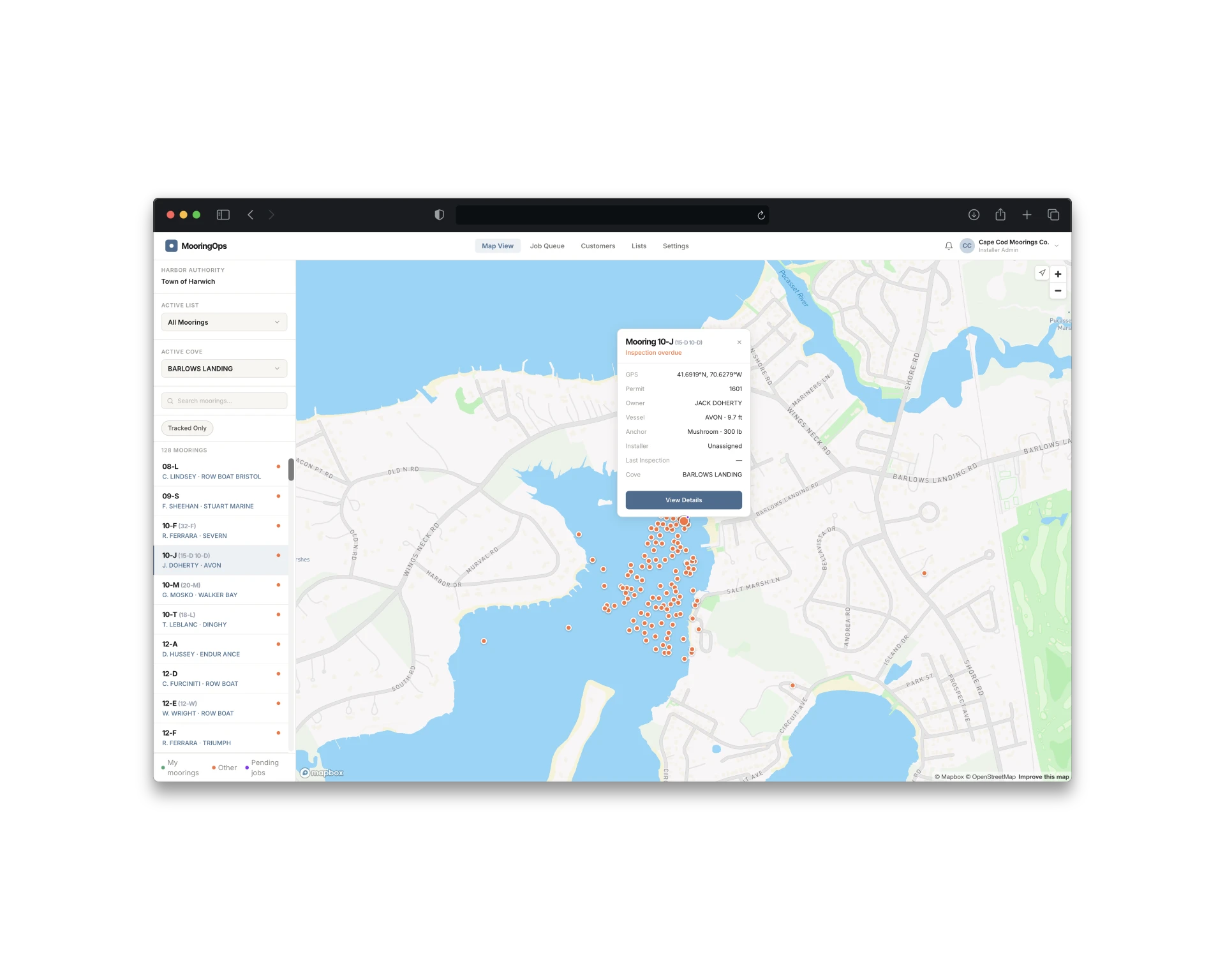Go back with browser back arrow
This screenshot has width=1225, height=980.
coord(251,214)
